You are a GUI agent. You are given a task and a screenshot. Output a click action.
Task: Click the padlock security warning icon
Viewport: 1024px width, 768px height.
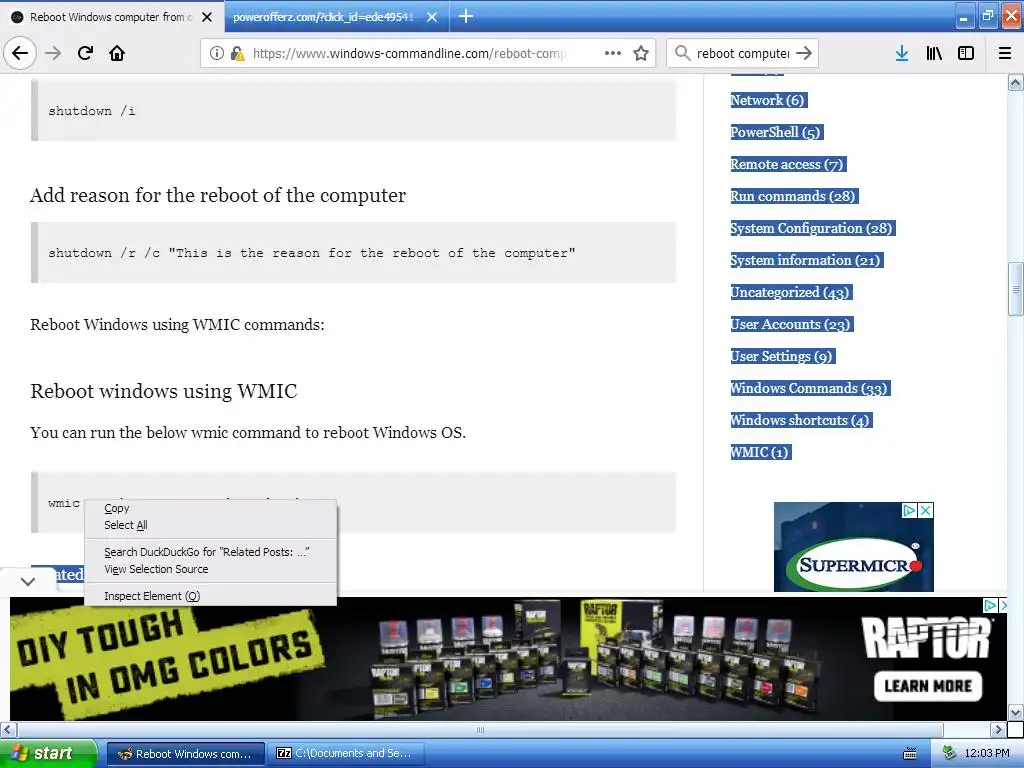pos(237,53)
